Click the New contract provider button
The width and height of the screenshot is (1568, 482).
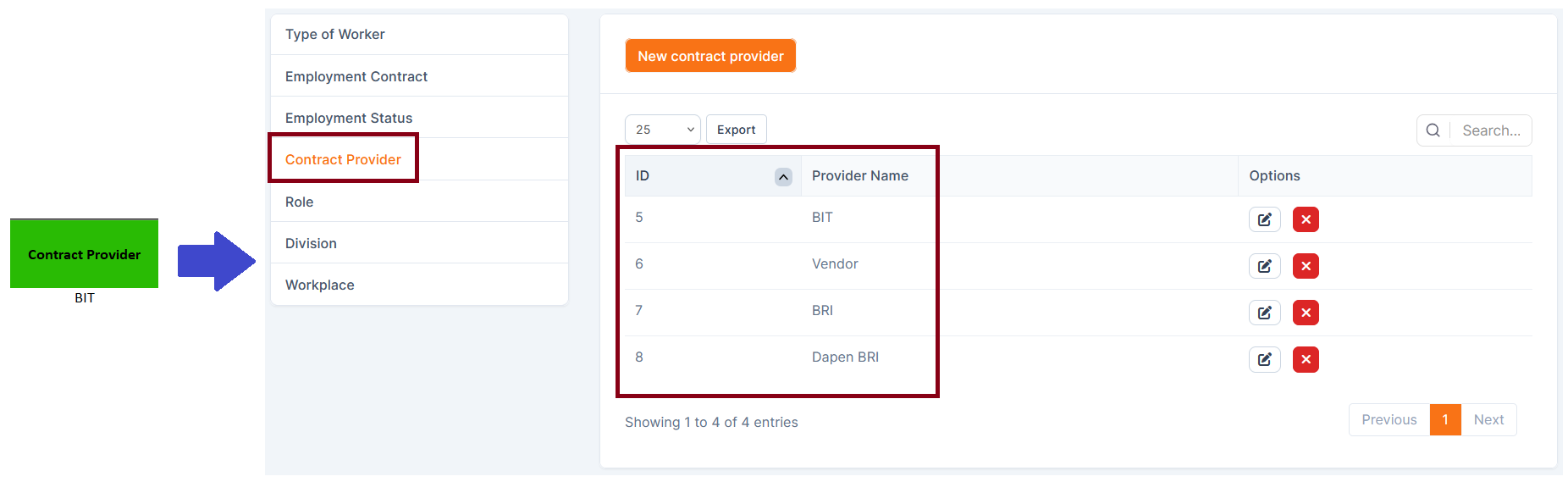(710, 56)
